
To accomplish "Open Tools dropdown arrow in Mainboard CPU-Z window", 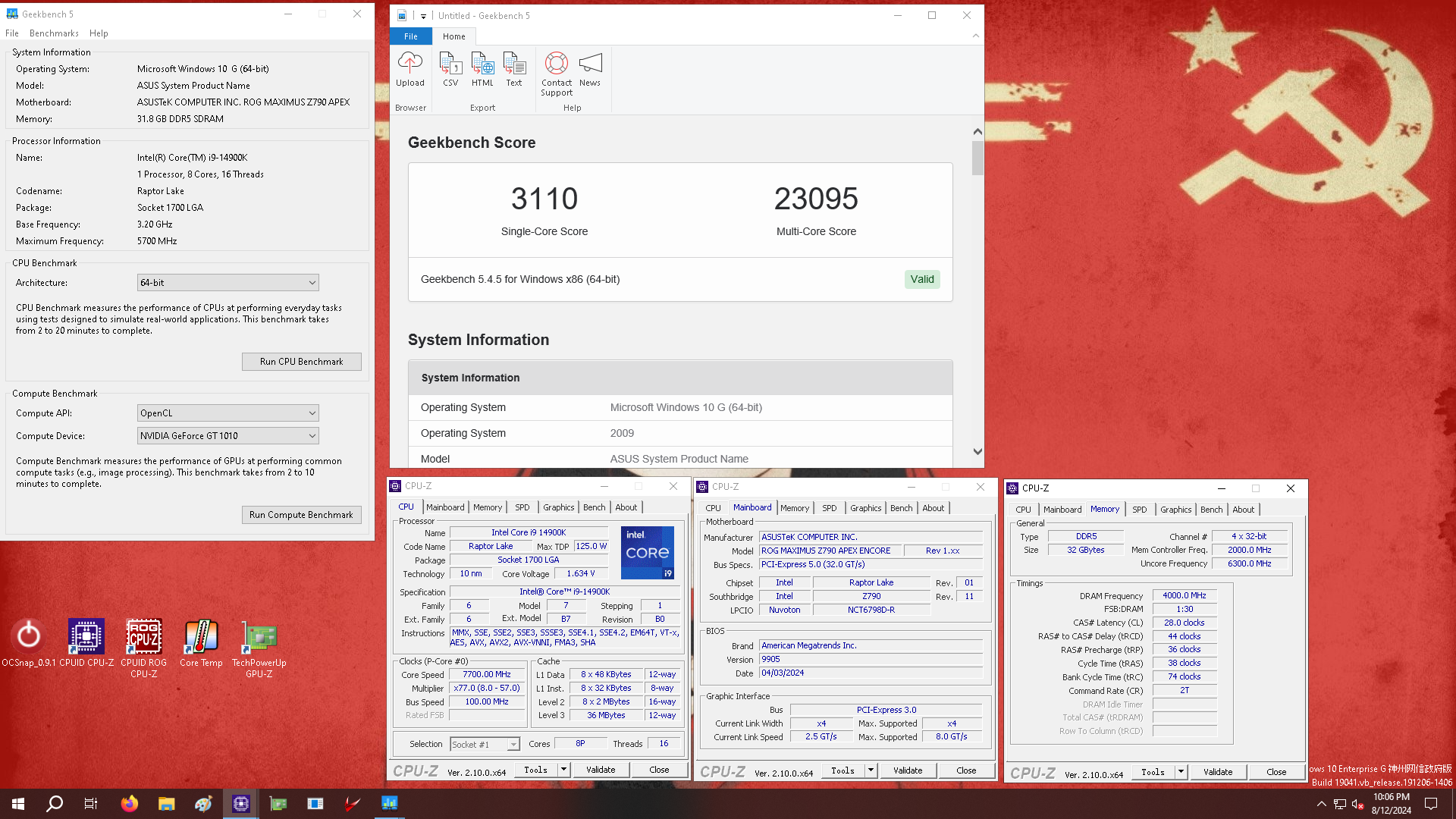I will pyautogui.click(x=871, y=770).
